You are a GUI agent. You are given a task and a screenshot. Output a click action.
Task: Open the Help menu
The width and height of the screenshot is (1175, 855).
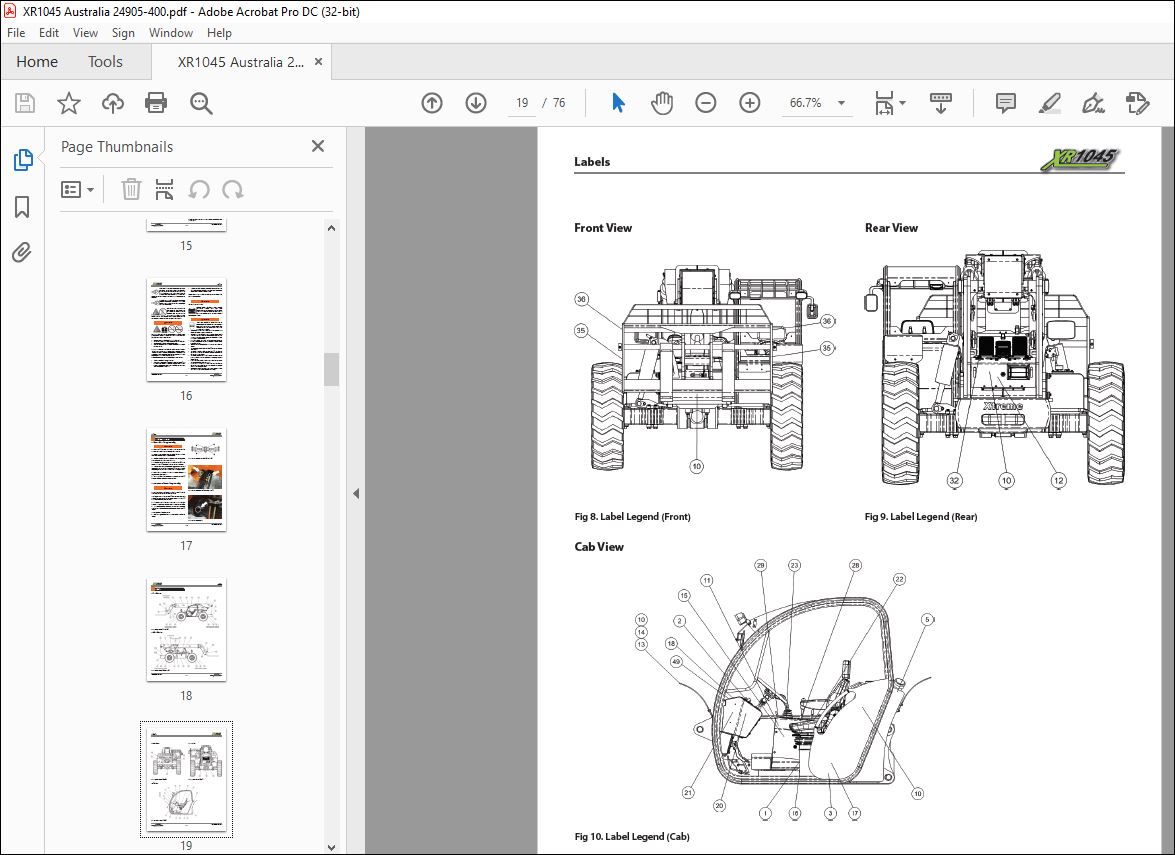[x=219, y=33]
